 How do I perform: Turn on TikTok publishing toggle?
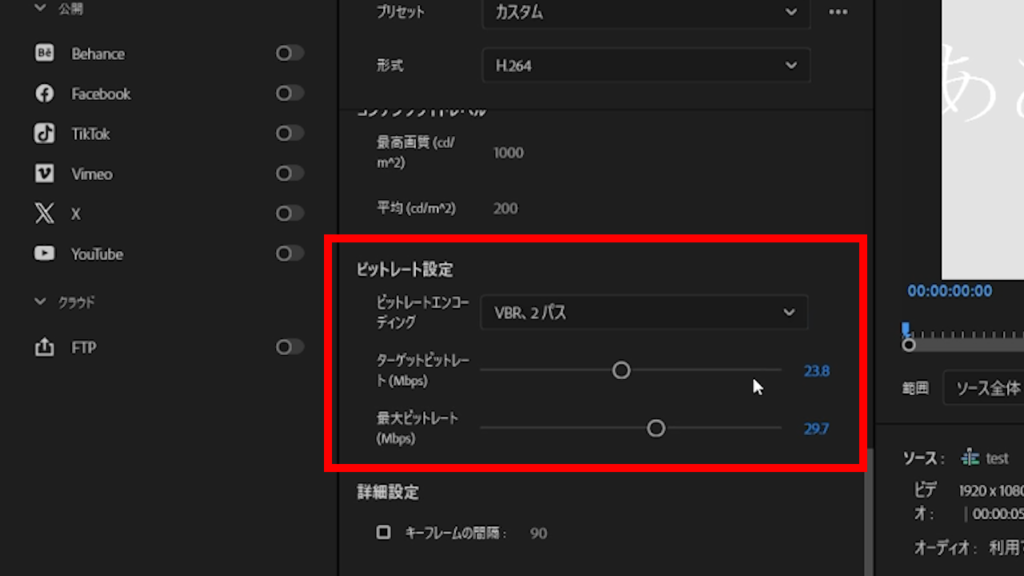(x=289, y=133)
